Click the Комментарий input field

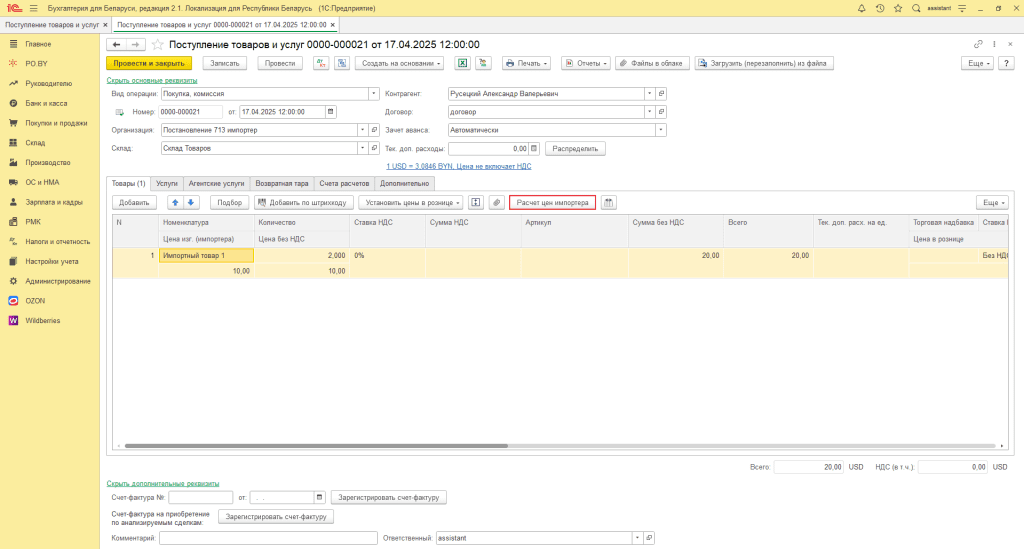click(x=268, y=538)
